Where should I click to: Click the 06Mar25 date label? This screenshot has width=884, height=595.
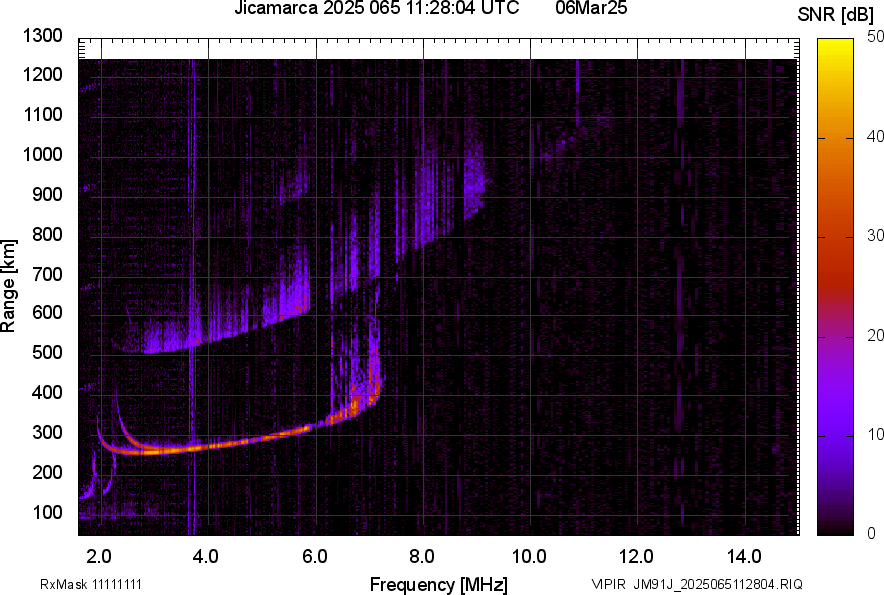pos(591,9)
